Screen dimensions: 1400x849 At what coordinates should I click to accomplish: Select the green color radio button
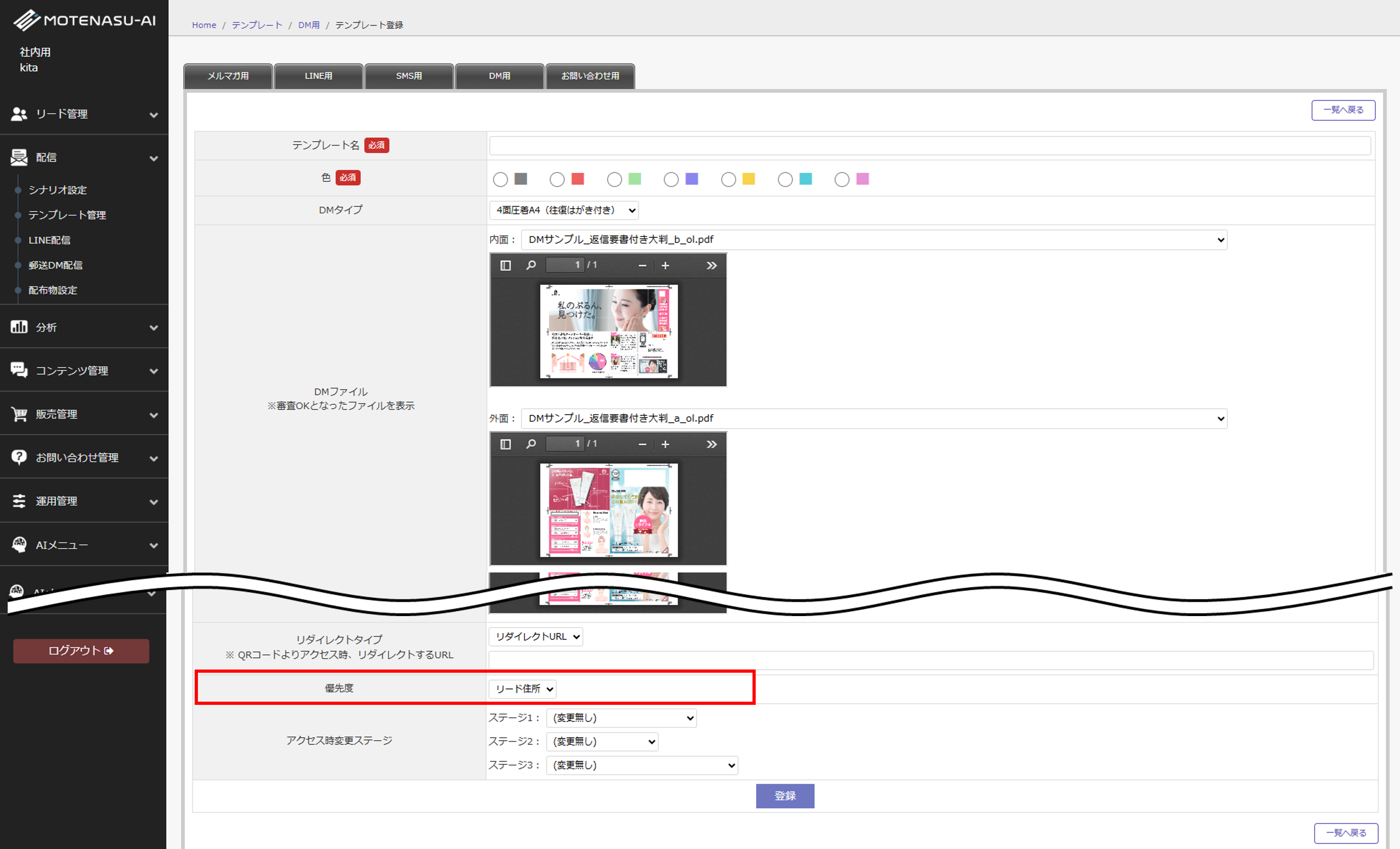click(x=614, y=179)
